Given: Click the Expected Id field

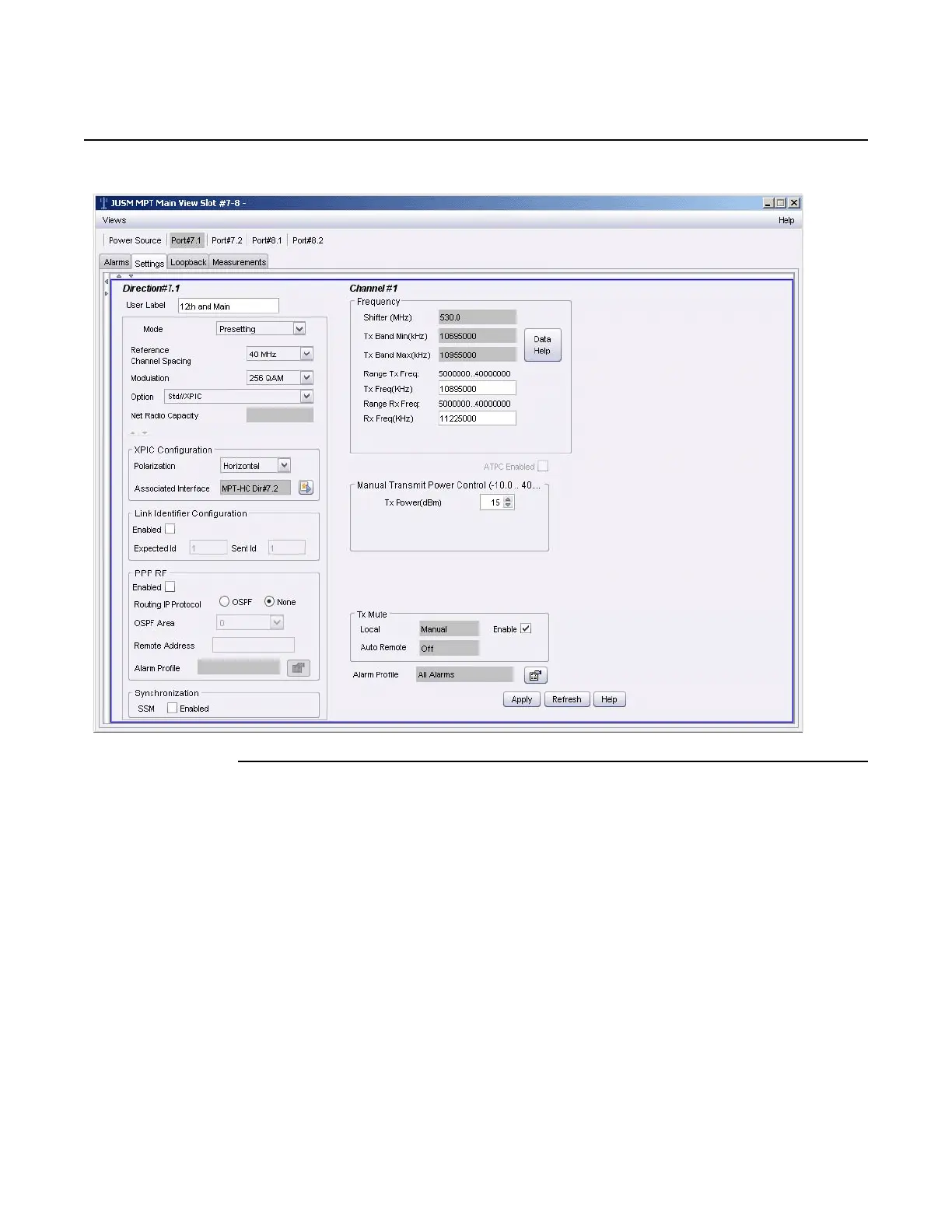Looking at the screenshot, I should pyautogui.click(x=208, y=548).
